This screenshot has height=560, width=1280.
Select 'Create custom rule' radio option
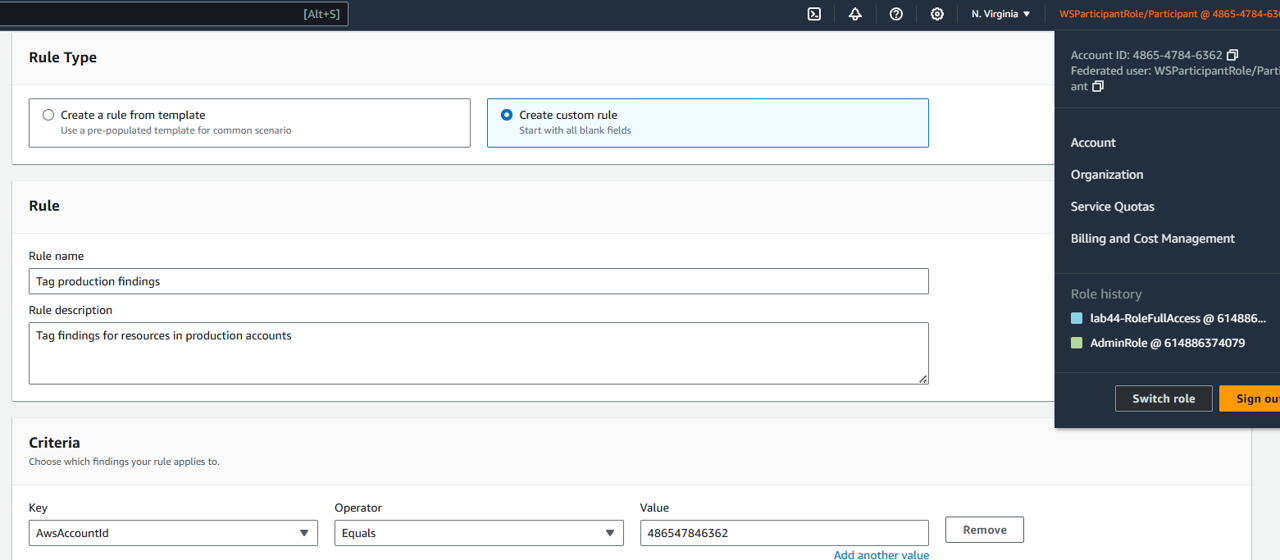point(507,115)
